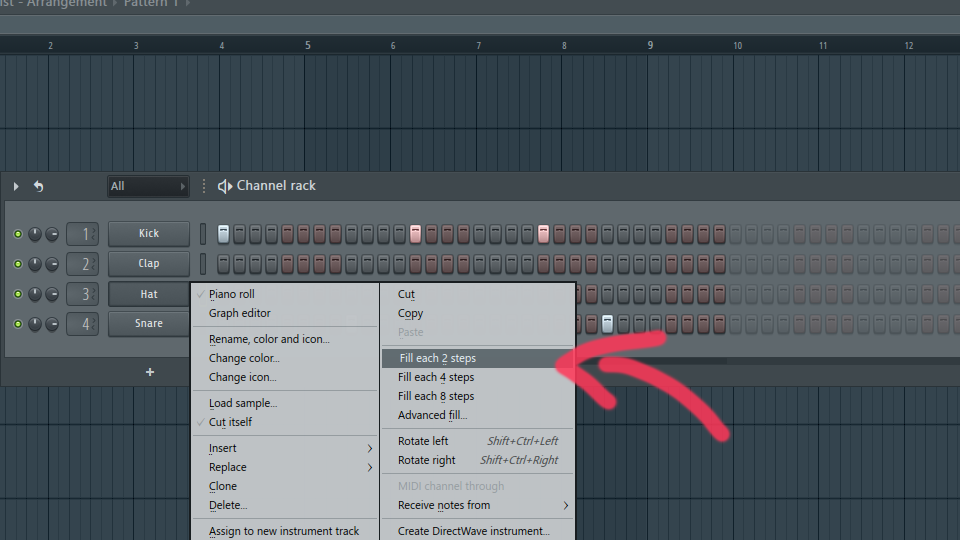
Task: Add a new channel with plus button
Action: (x=149, y=372)
